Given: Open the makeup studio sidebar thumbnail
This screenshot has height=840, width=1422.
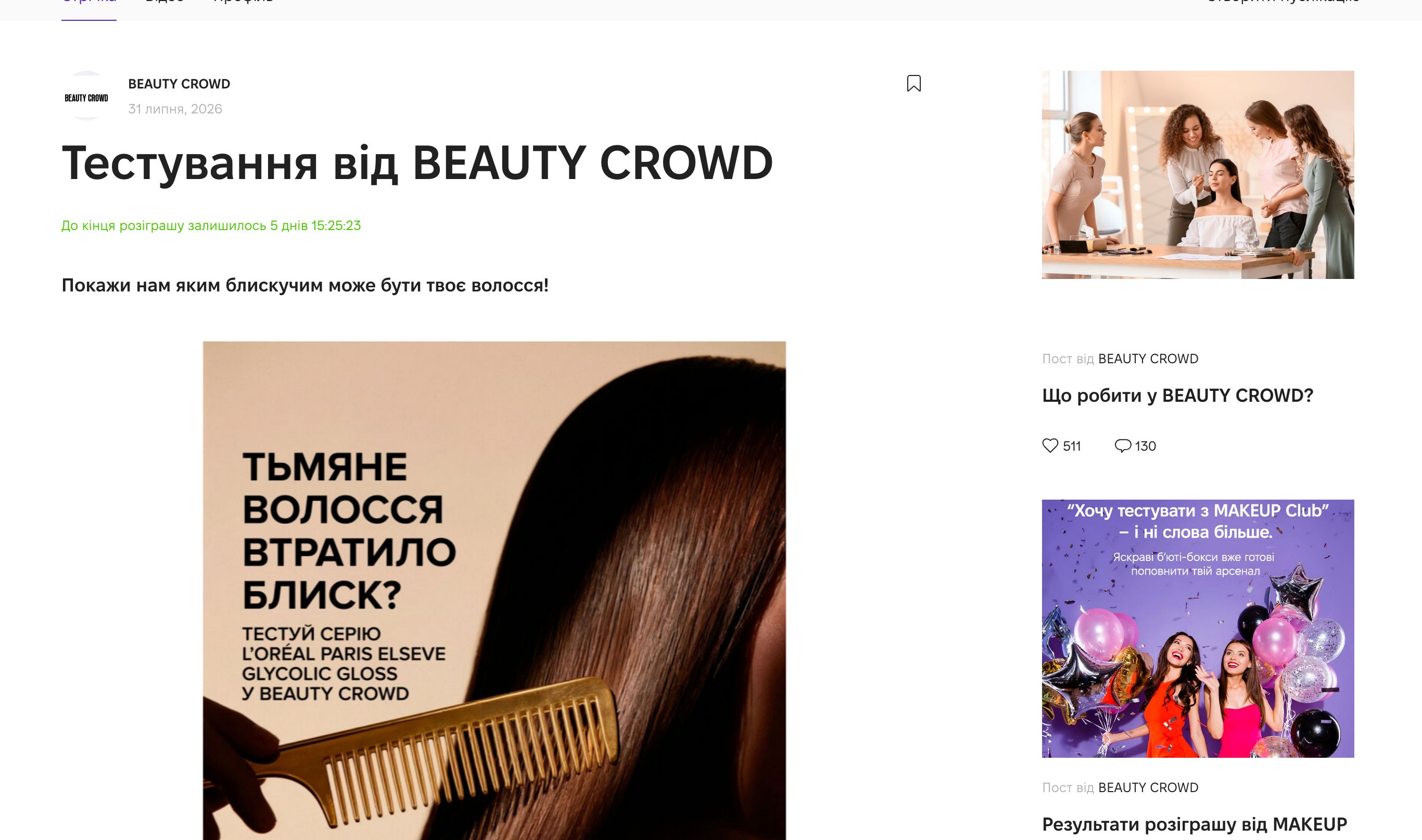Looking at the screenshot, I should (1198, 174).
